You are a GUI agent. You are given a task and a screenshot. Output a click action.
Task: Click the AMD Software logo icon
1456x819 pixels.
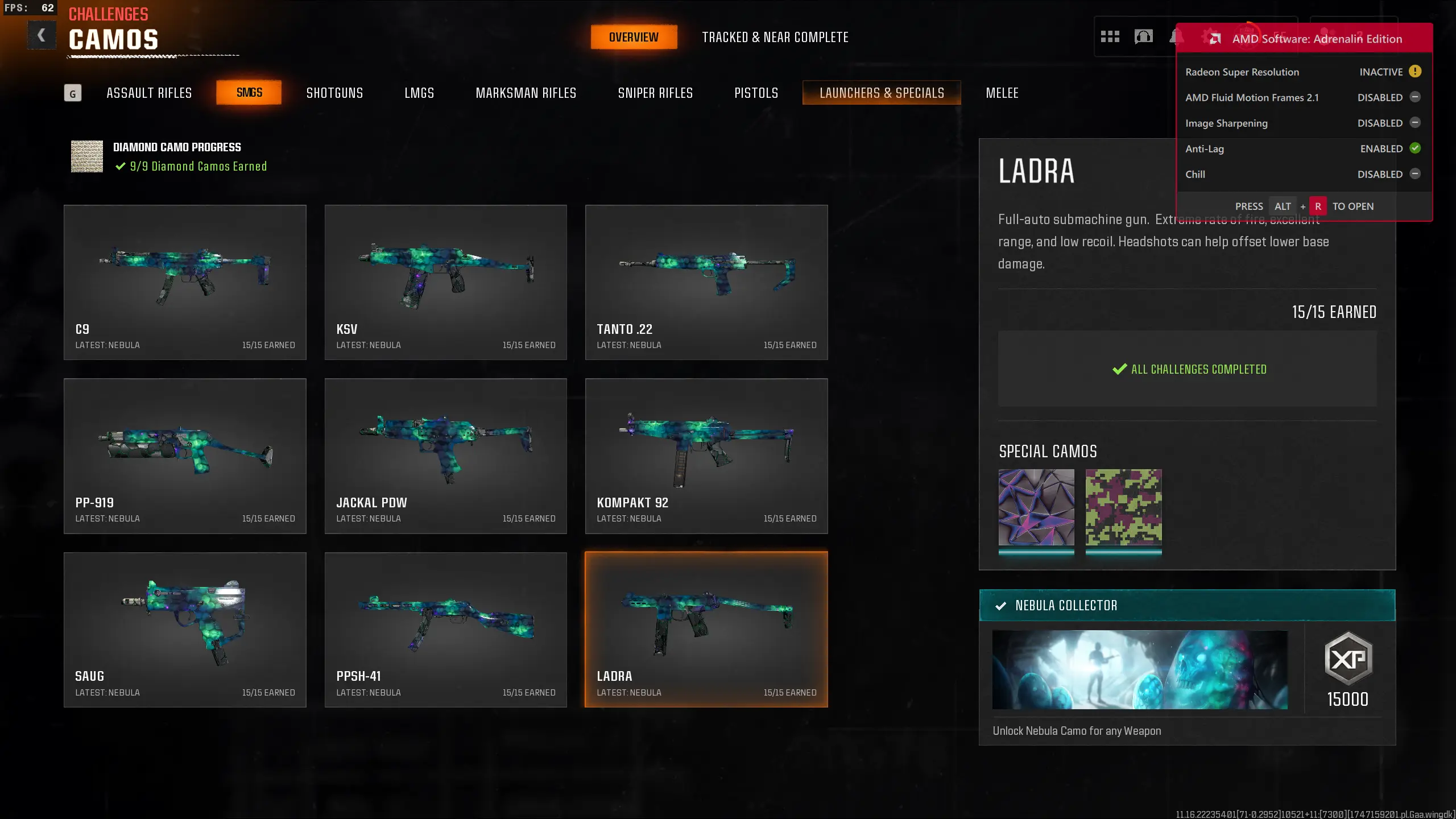[x=1215, y=39]
